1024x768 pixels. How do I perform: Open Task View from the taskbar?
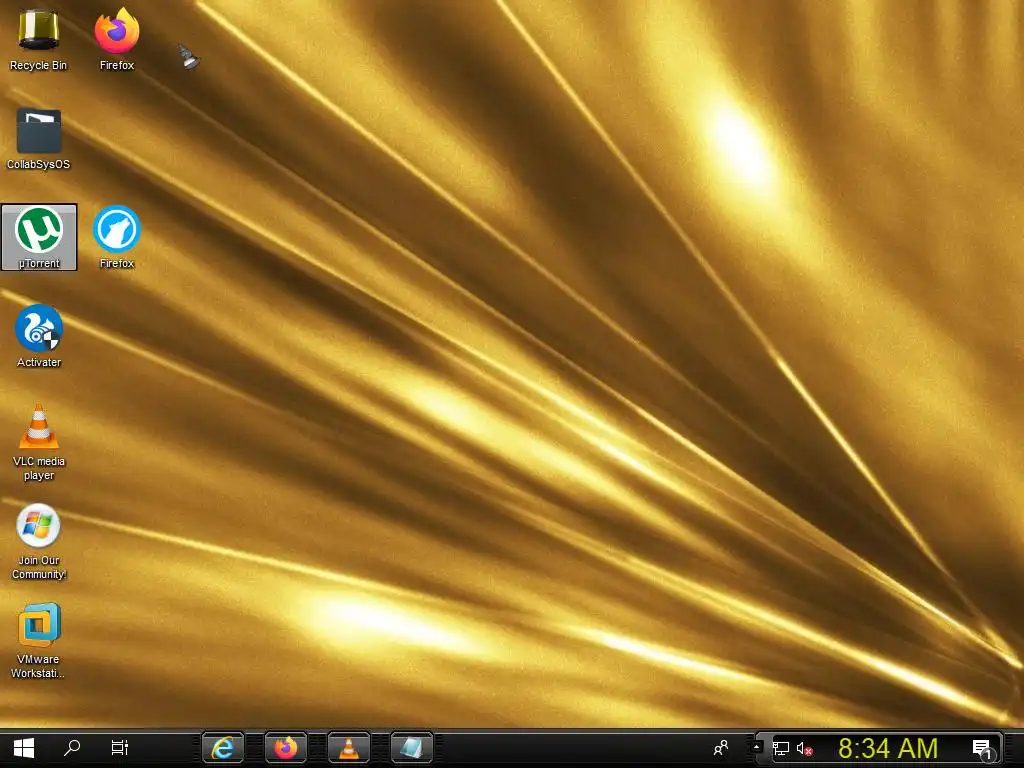(x=120, y=748)
